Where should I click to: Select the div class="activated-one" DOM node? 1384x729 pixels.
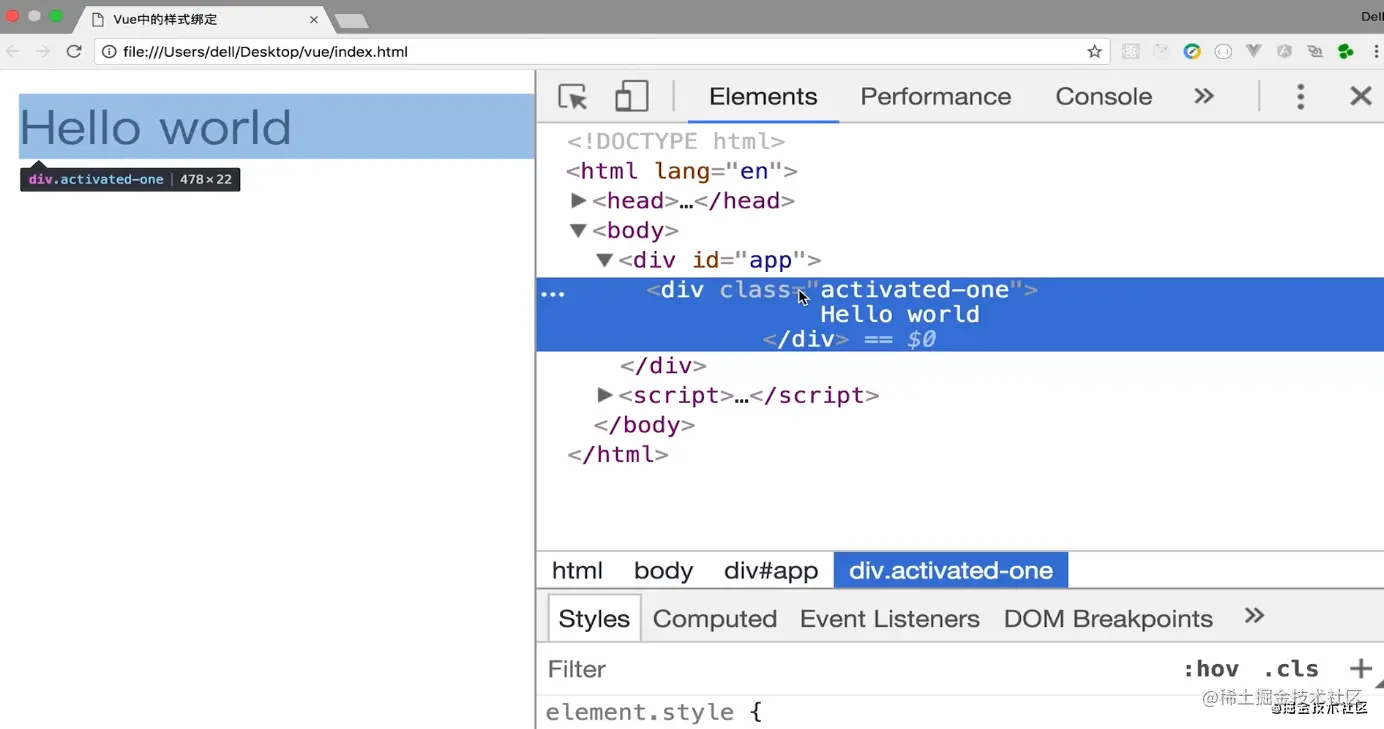pyautogui.click(x=960, y=314)
